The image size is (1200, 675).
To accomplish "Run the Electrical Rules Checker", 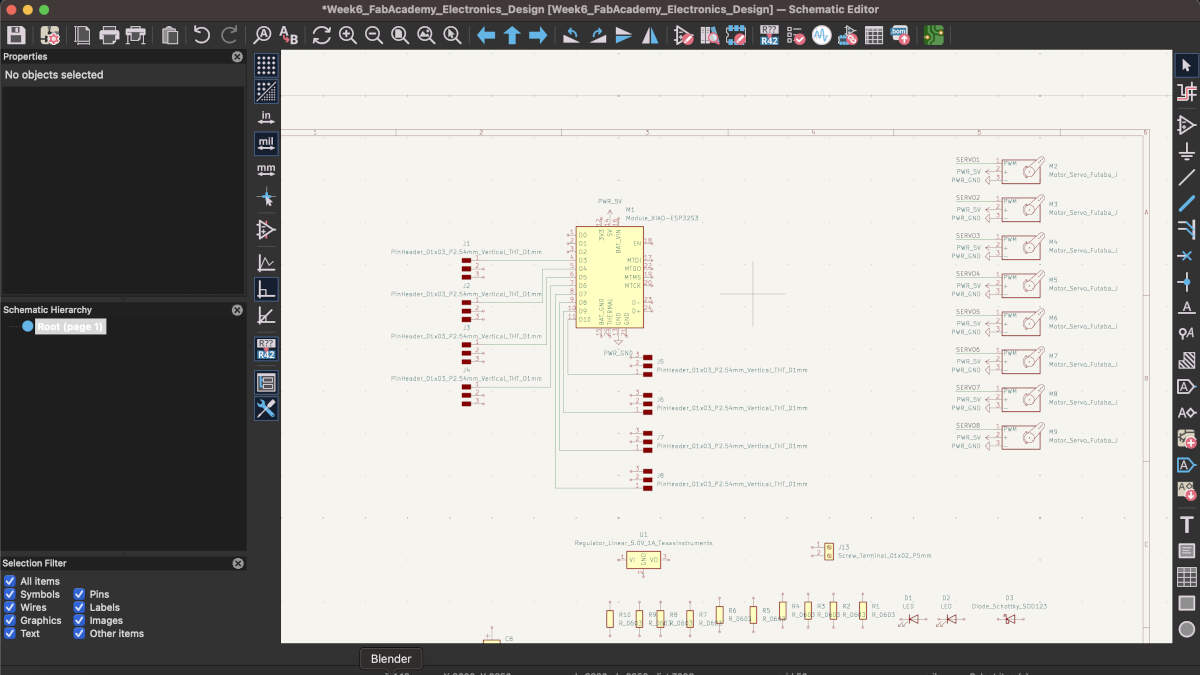I will (796, 35).
